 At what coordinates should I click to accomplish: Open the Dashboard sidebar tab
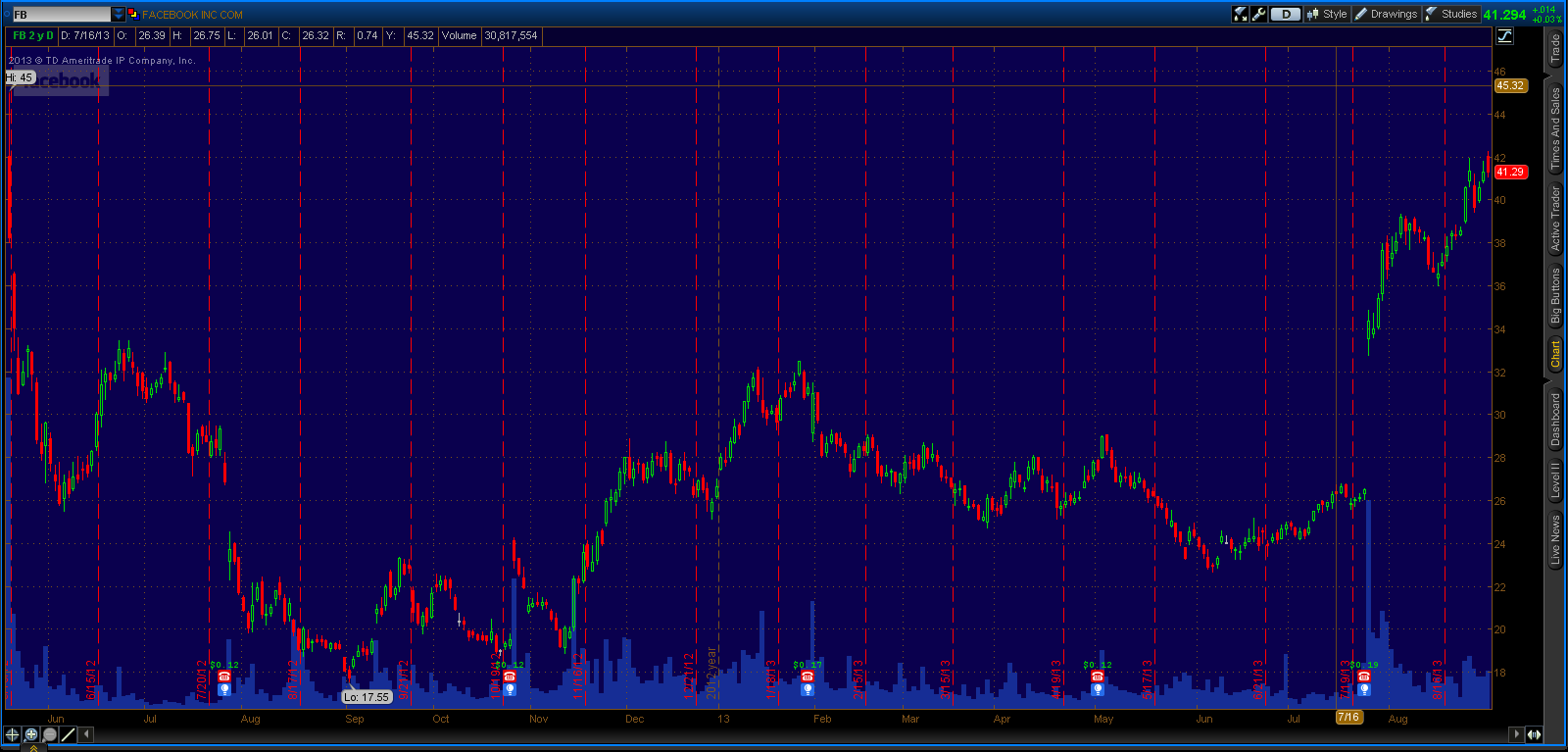(x=1555, y=420)
